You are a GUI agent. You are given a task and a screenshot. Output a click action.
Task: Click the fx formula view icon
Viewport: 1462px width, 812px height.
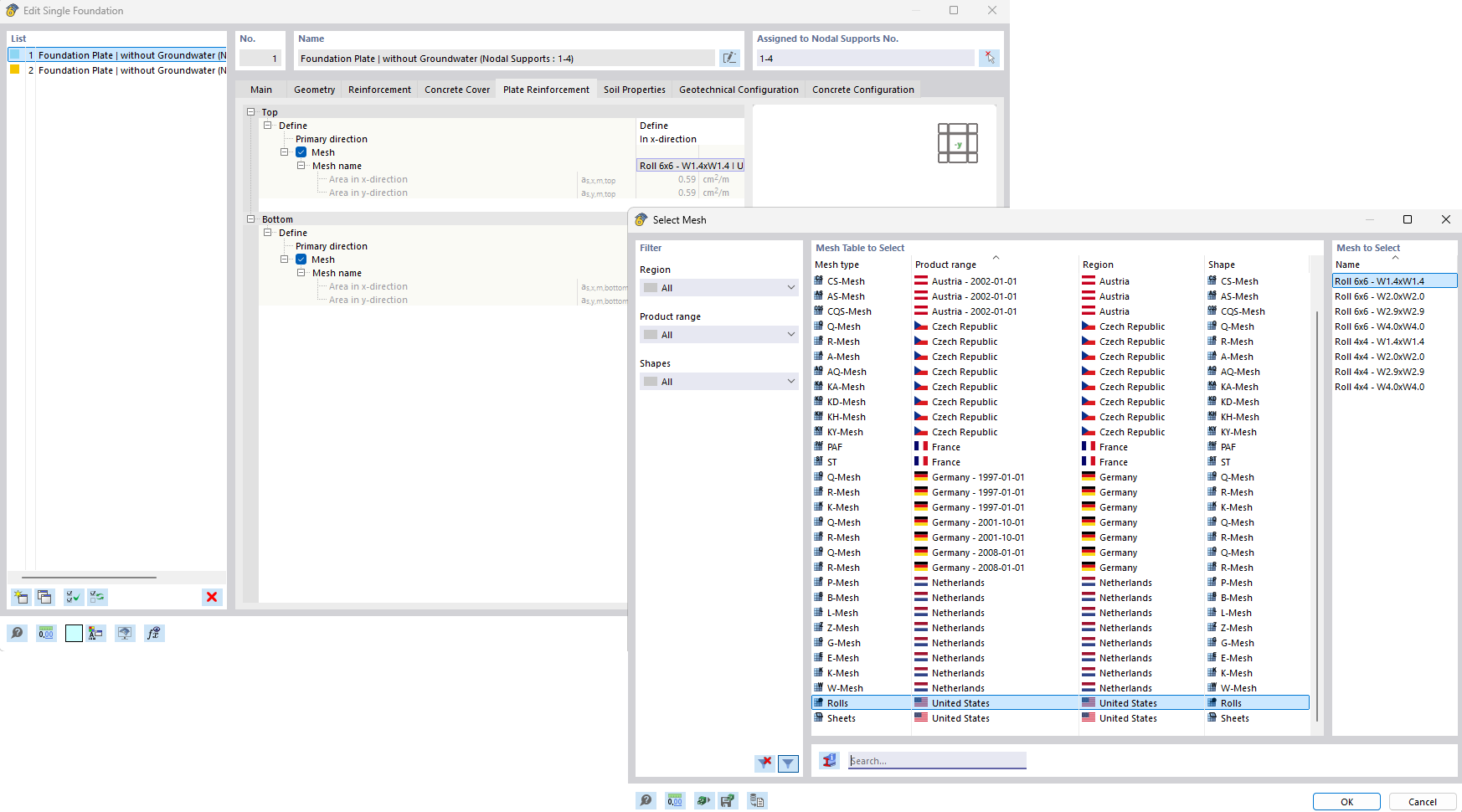coord(153,633)
